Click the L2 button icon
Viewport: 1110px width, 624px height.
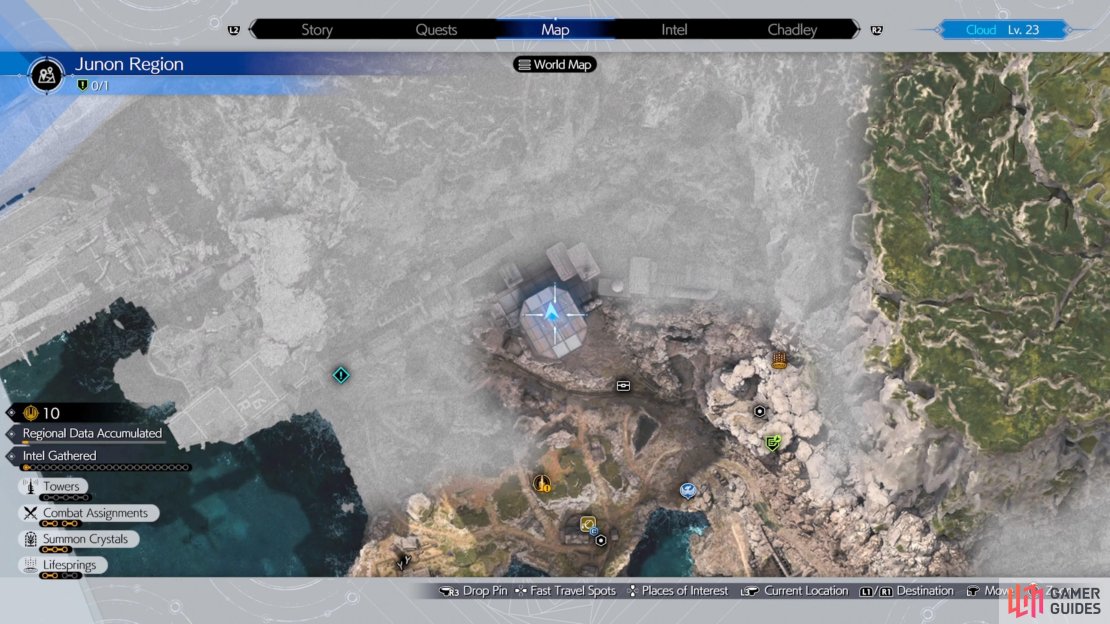234,30
